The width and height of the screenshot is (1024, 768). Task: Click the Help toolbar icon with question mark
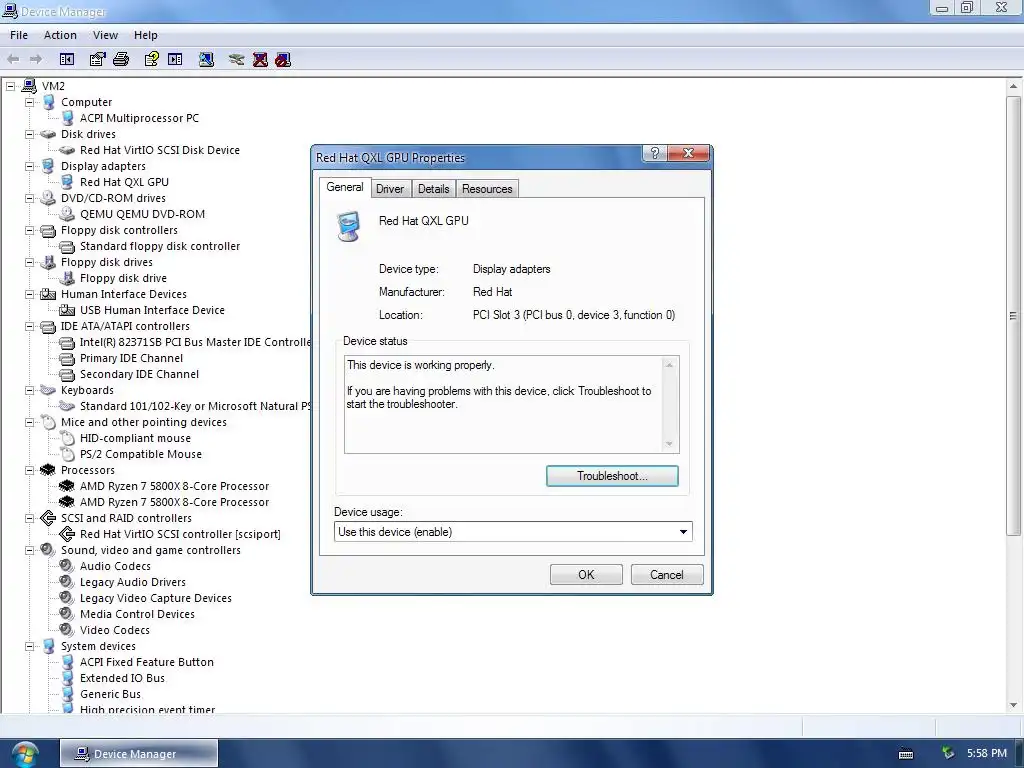152,59
